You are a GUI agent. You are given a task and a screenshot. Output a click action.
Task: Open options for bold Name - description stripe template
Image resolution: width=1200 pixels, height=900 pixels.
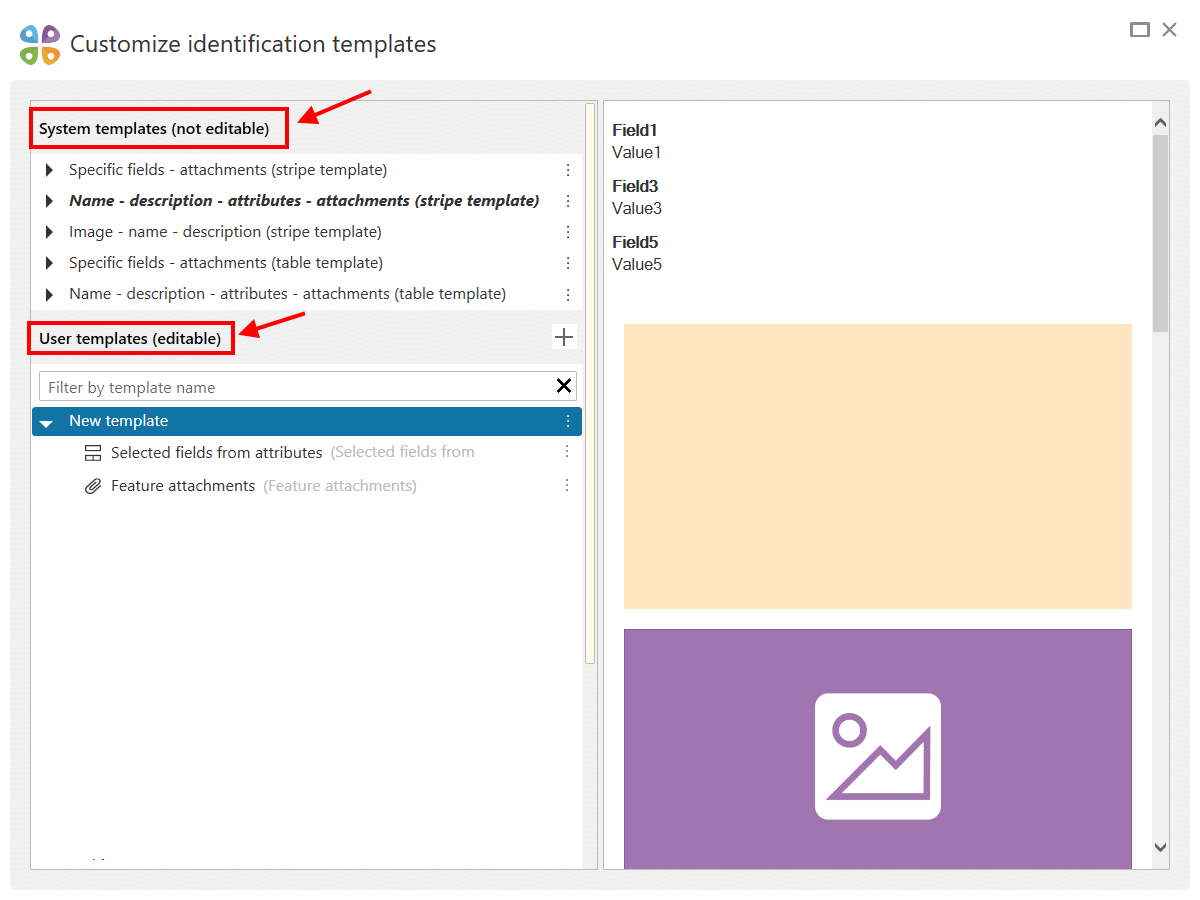(568, 201)
